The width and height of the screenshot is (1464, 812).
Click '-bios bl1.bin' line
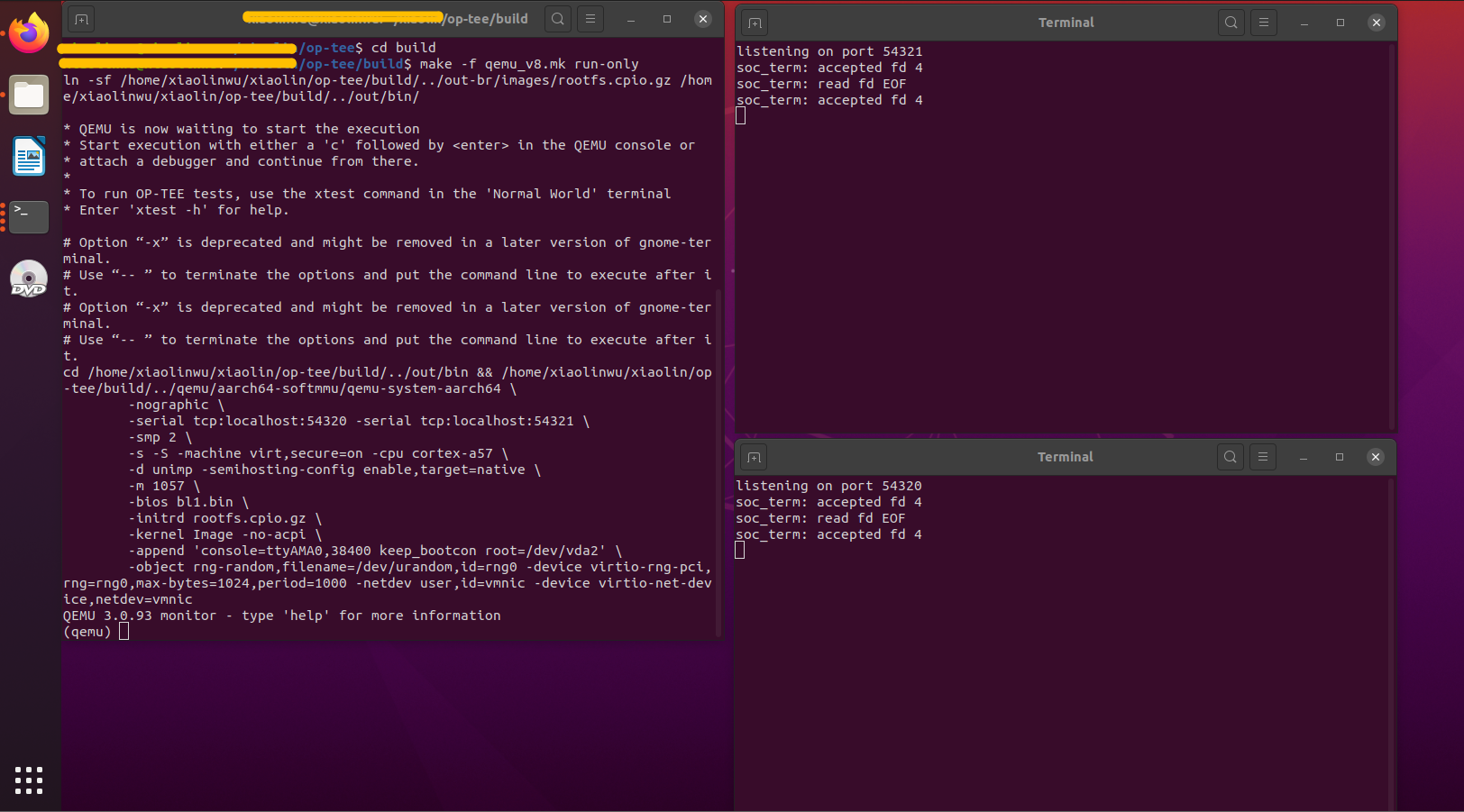pos(188,502)
